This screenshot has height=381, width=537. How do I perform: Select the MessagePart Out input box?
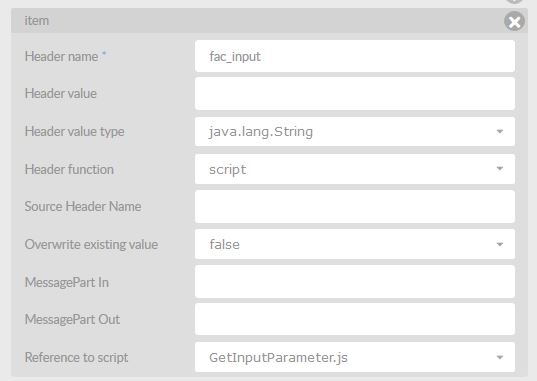click(355, 319)
